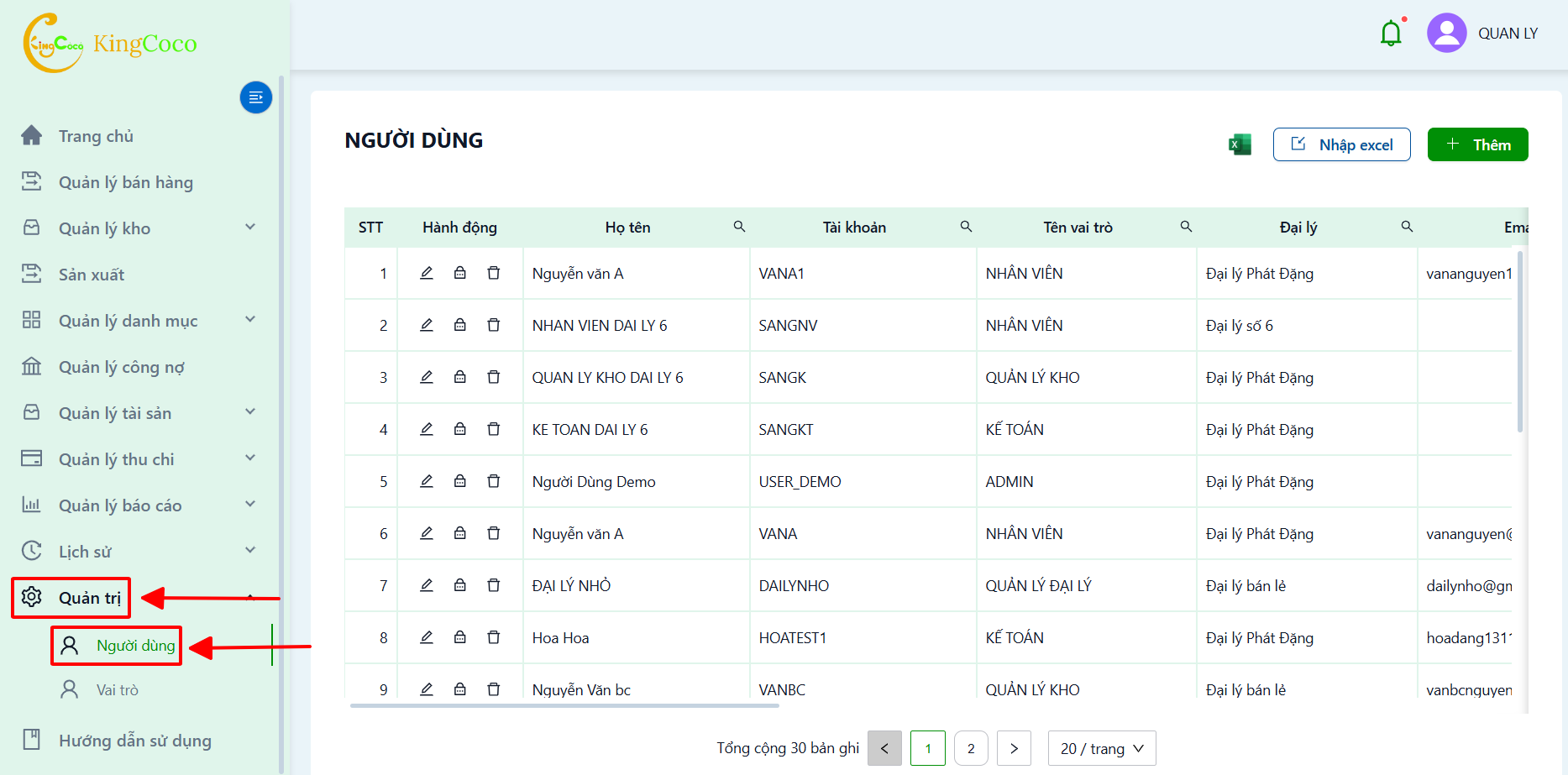Screen dimensions: 1568x775
Task: Click the NGƯỜI DÙNG page heading
Action: (413, 140)
